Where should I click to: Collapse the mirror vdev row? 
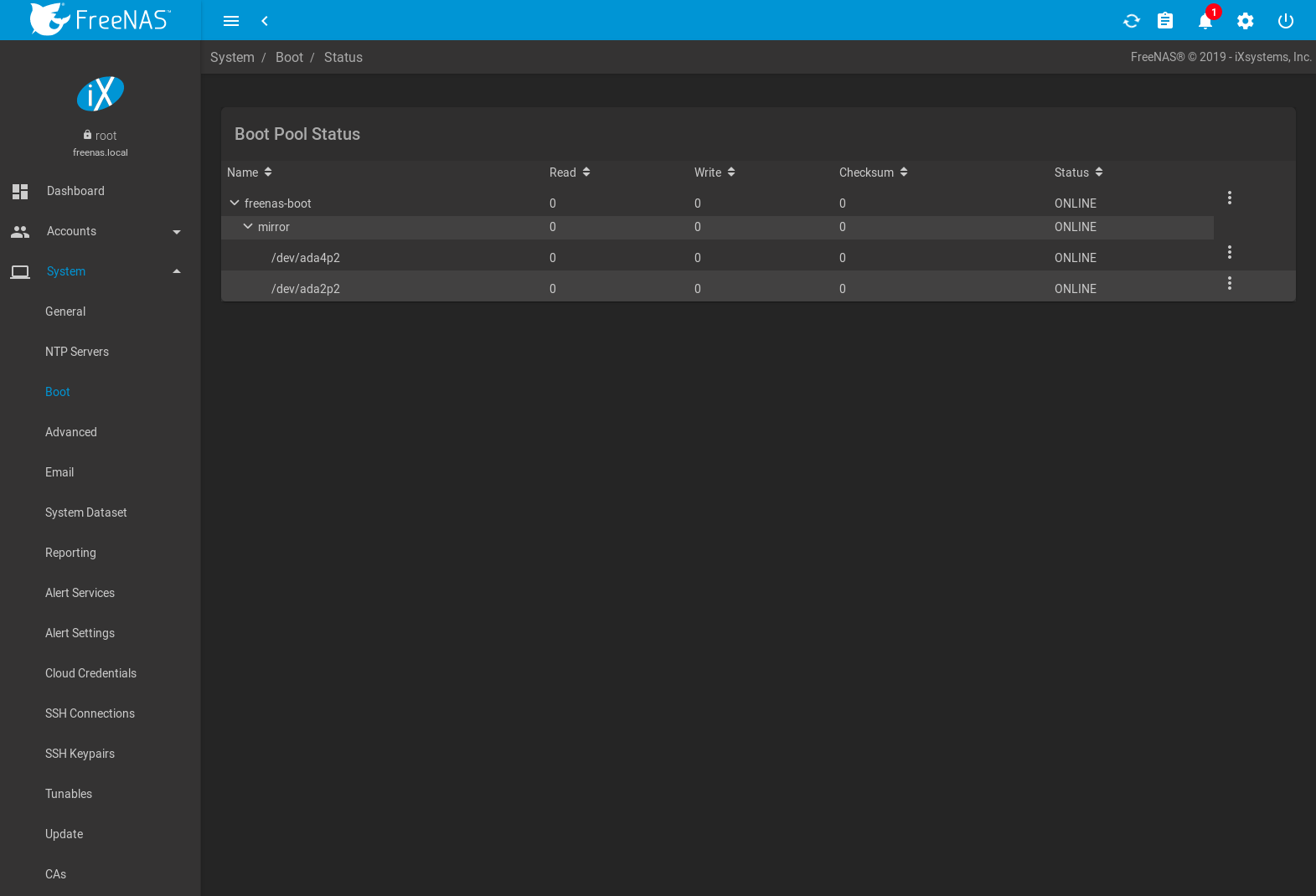point(248,226)
